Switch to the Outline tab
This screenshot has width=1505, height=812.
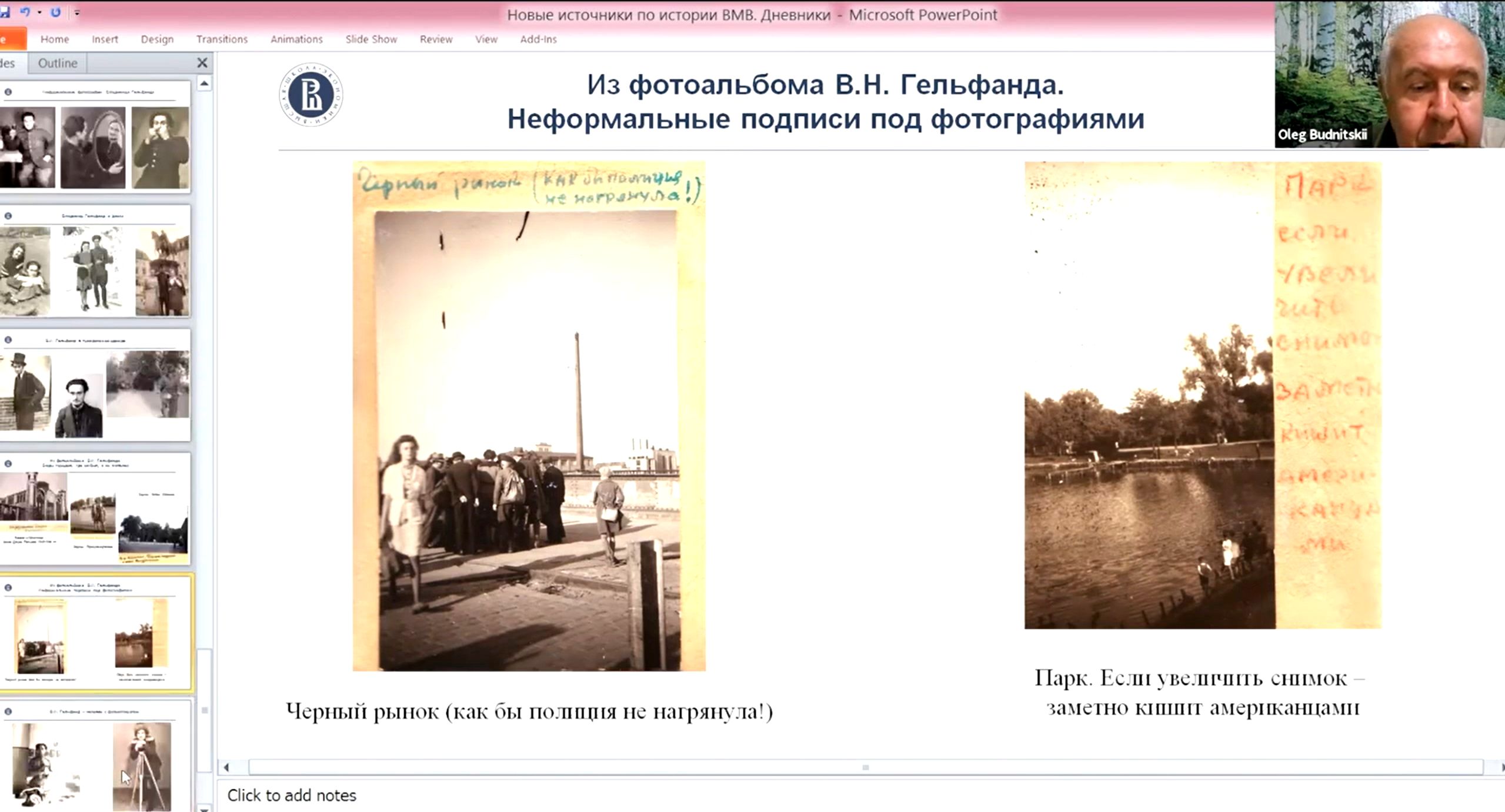coord(57,63)
